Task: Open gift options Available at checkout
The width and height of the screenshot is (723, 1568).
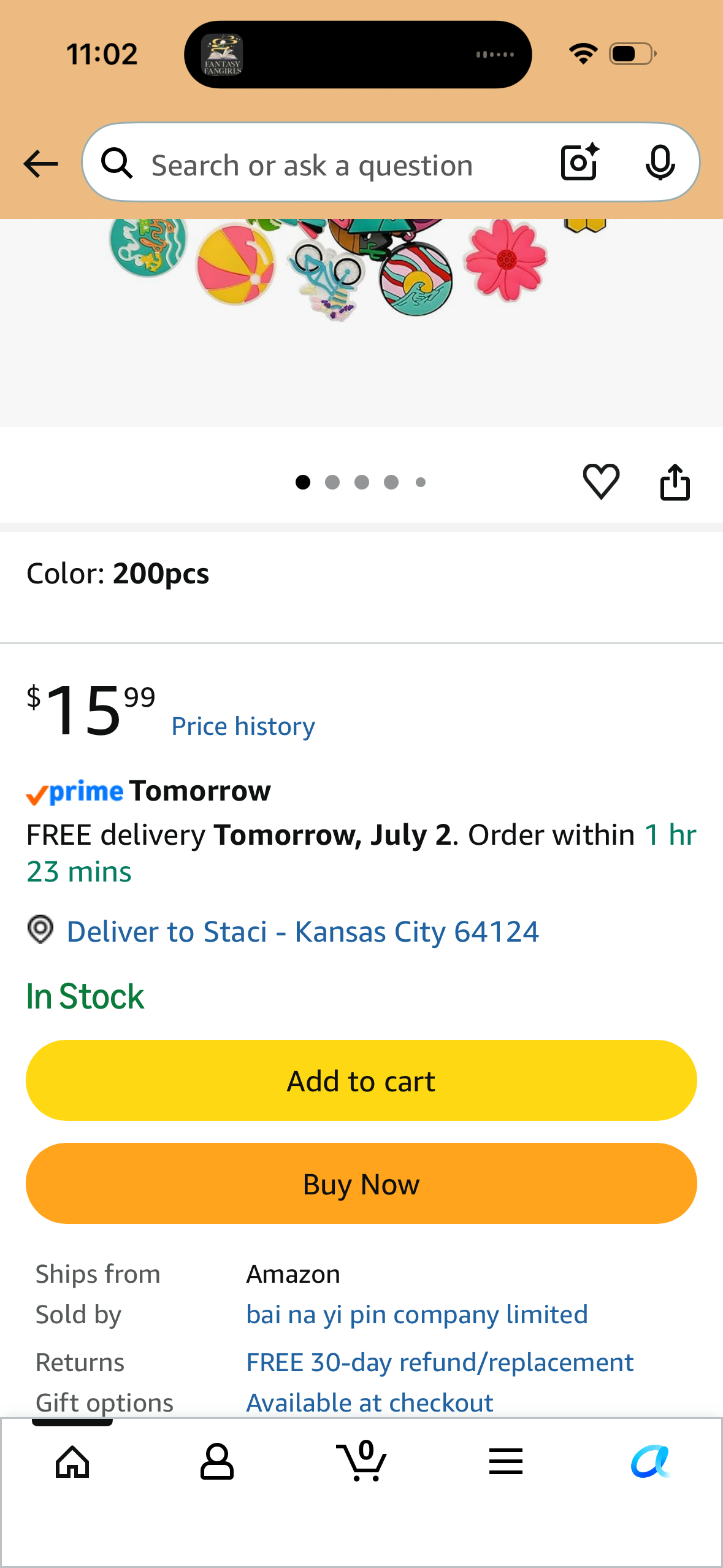Action: pyautogui.click(x=370, y=1403)
